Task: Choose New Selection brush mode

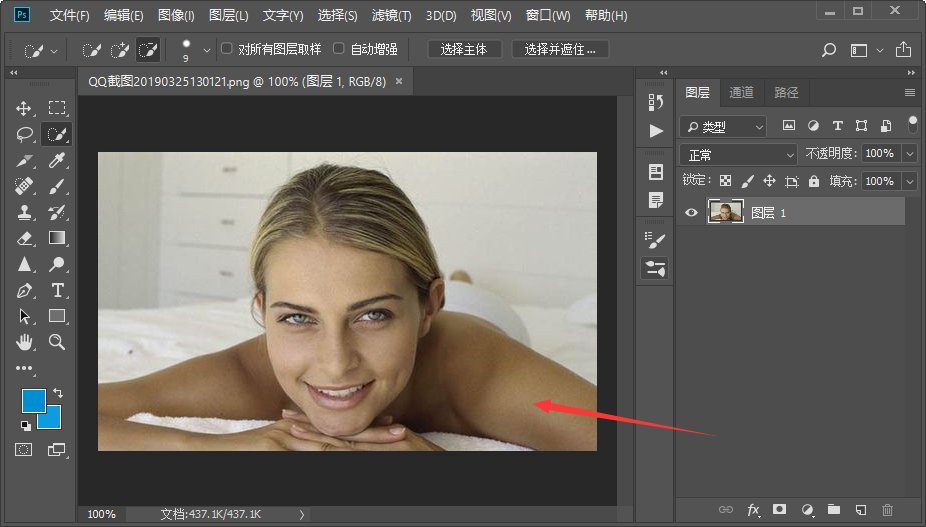Action: (x=91, y=50)
